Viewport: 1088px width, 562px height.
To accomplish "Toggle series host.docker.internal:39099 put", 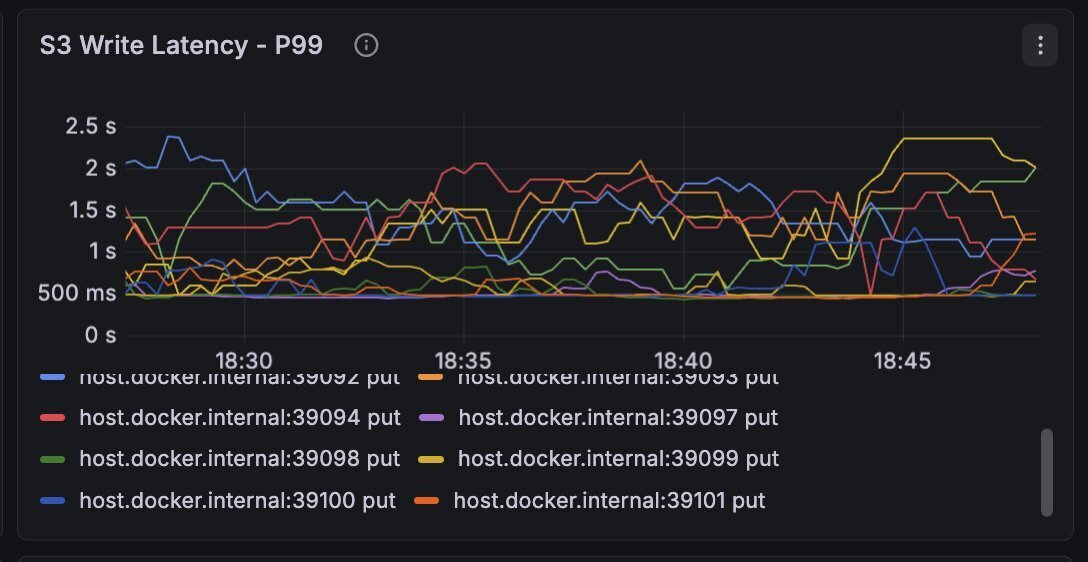I will click(x=618, y=459).
